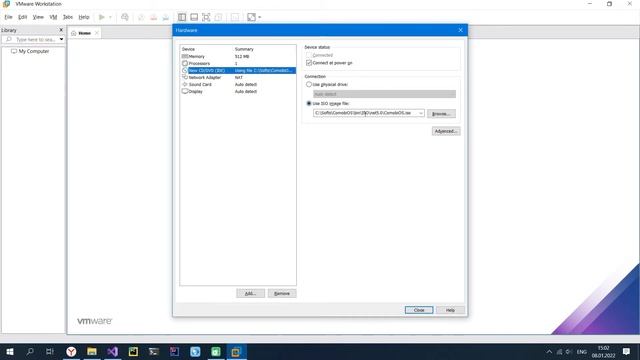The image size is (640, 360).
Task: Click the Sound Card device icon
Action: [x=184, y=84]
